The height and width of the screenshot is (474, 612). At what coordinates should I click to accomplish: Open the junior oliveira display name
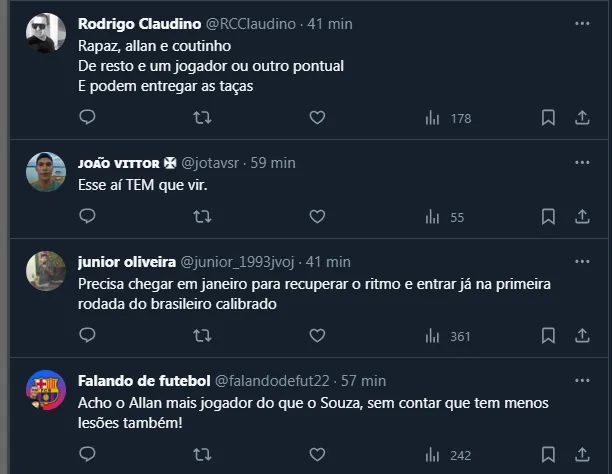[126, 262]
